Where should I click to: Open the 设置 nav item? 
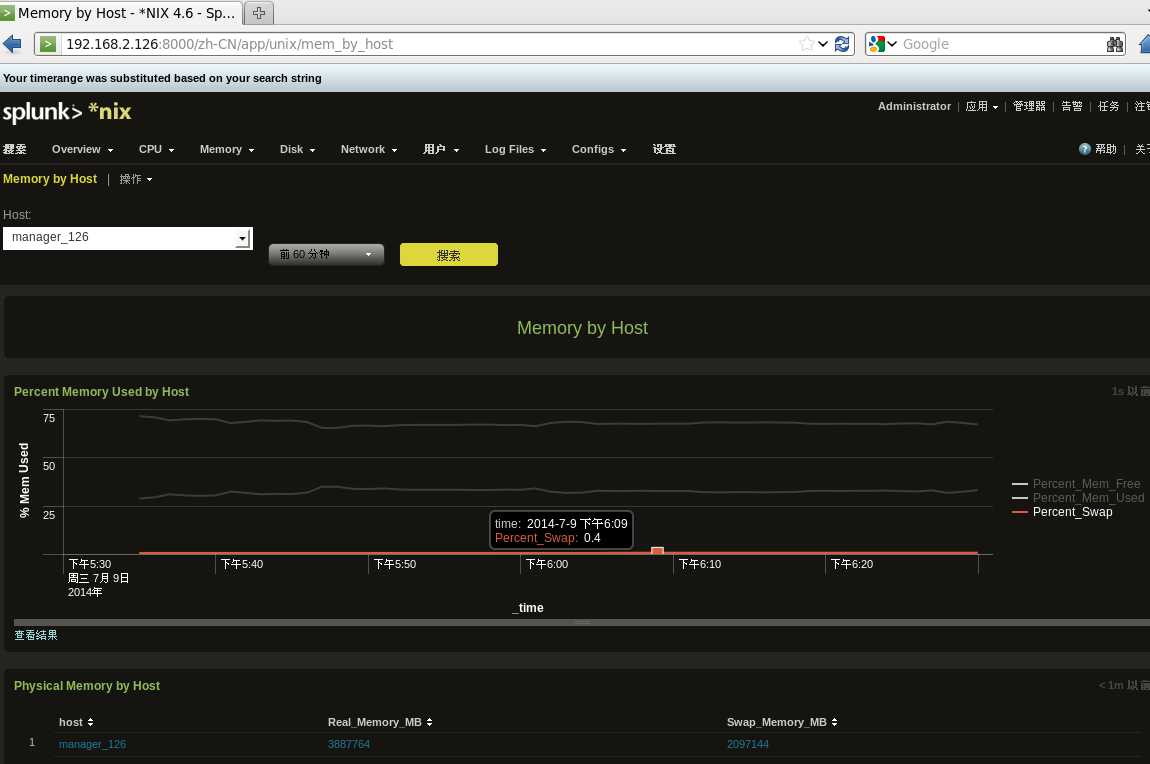[x=664, y=149]
